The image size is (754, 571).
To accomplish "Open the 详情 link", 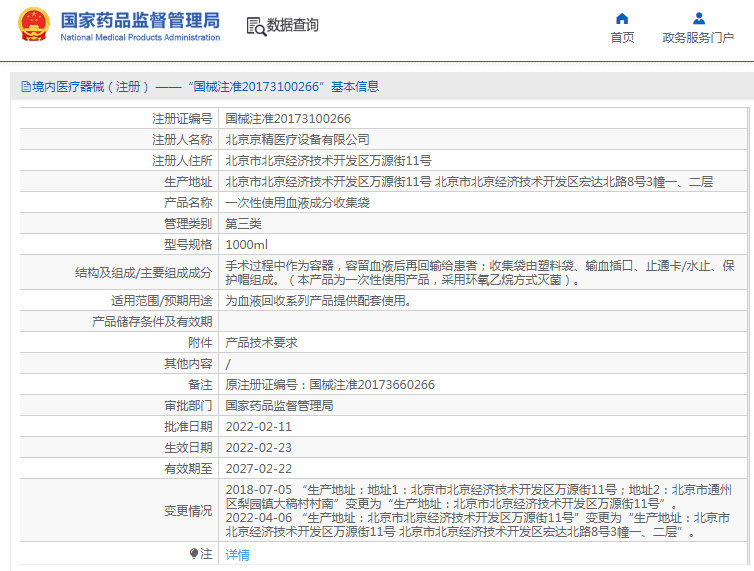I will pyautogui.click(x=238, y=555).
